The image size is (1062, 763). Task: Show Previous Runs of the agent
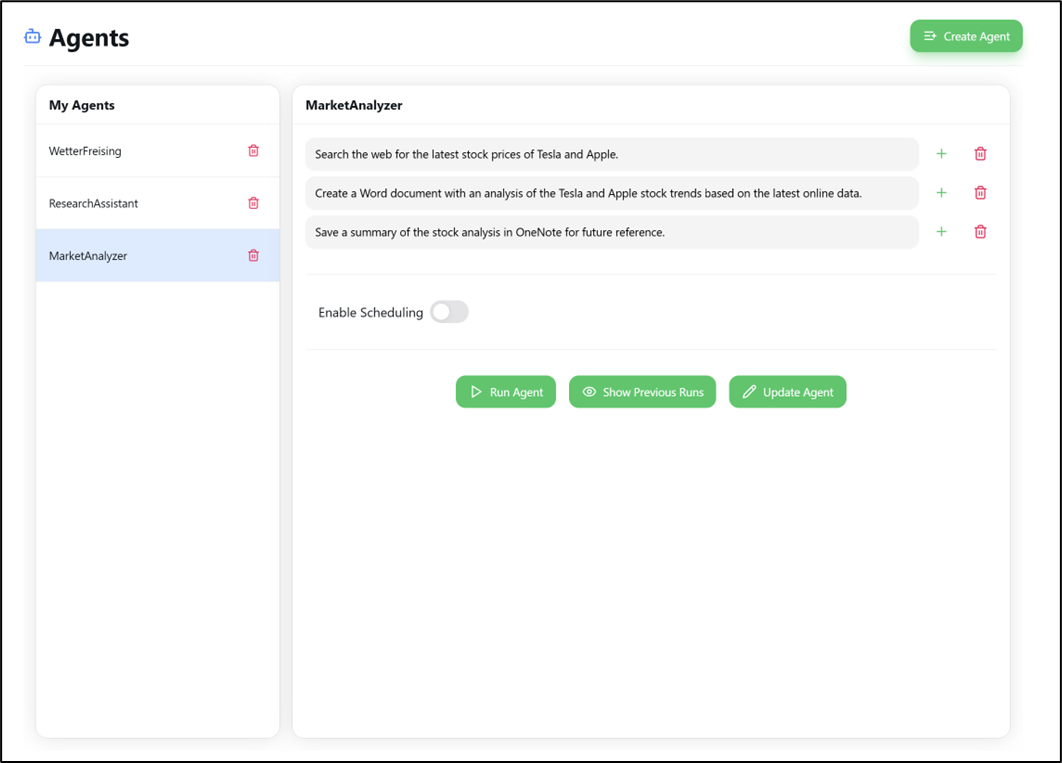point(642,392)
